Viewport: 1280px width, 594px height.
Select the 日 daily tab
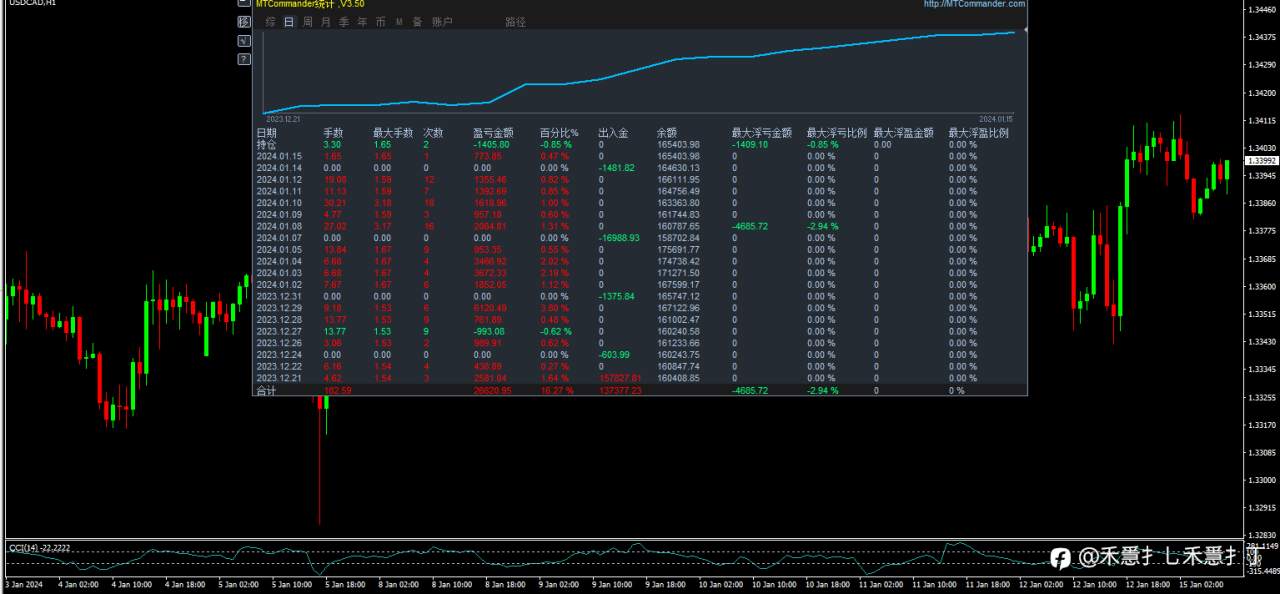tap(289, 22)
